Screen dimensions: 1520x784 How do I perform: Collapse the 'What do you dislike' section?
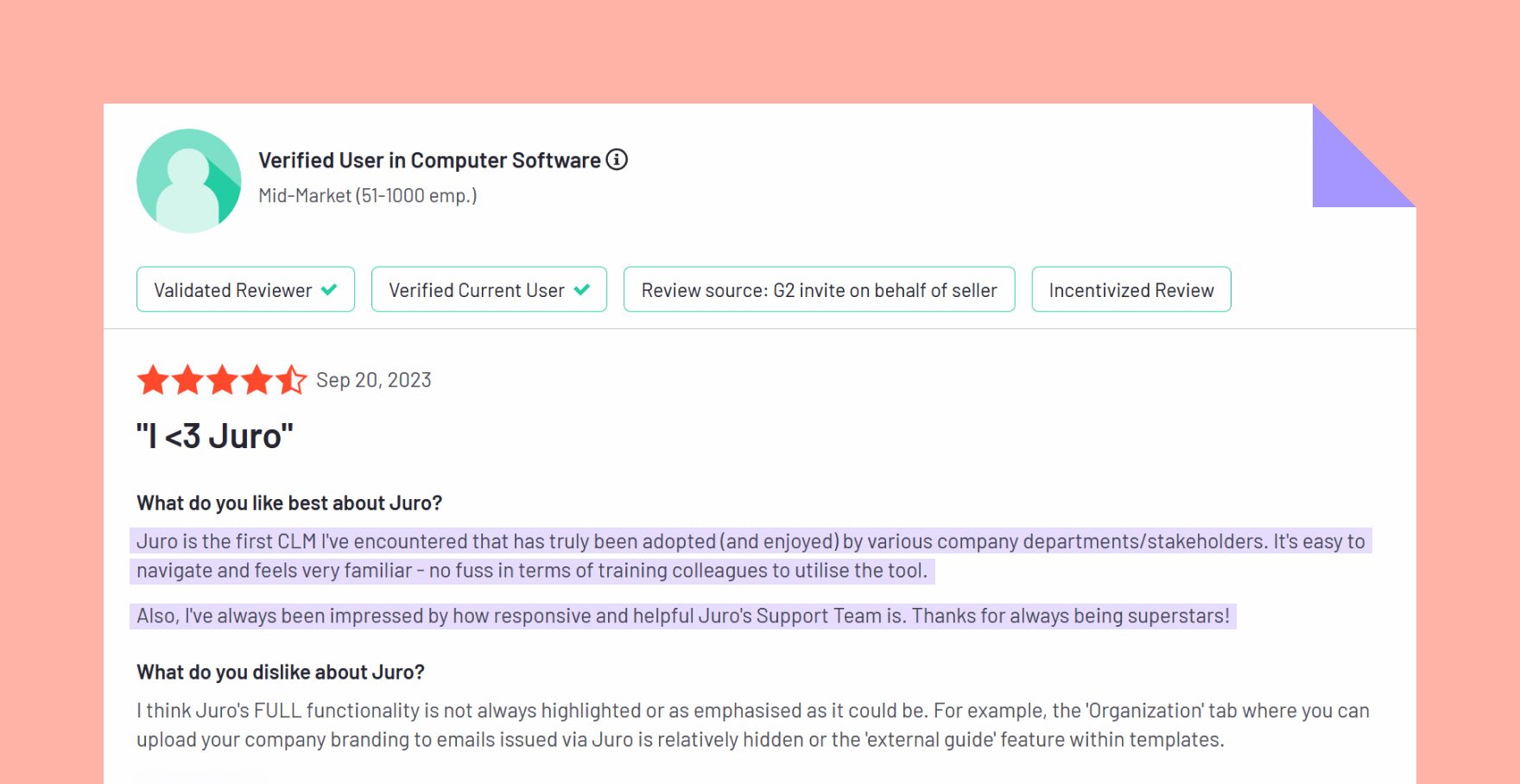click(x=281, y=671)
